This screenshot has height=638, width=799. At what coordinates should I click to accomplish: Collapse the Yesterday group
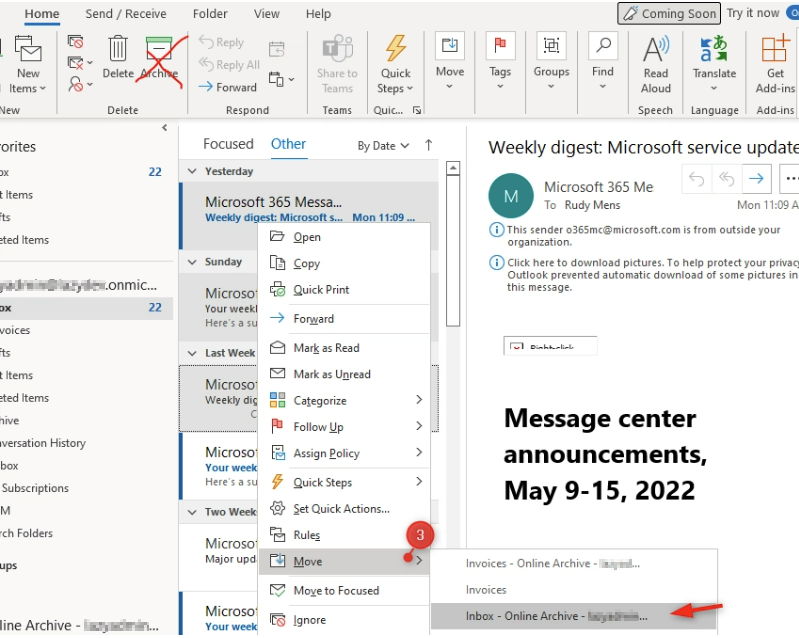click(192, 171)
